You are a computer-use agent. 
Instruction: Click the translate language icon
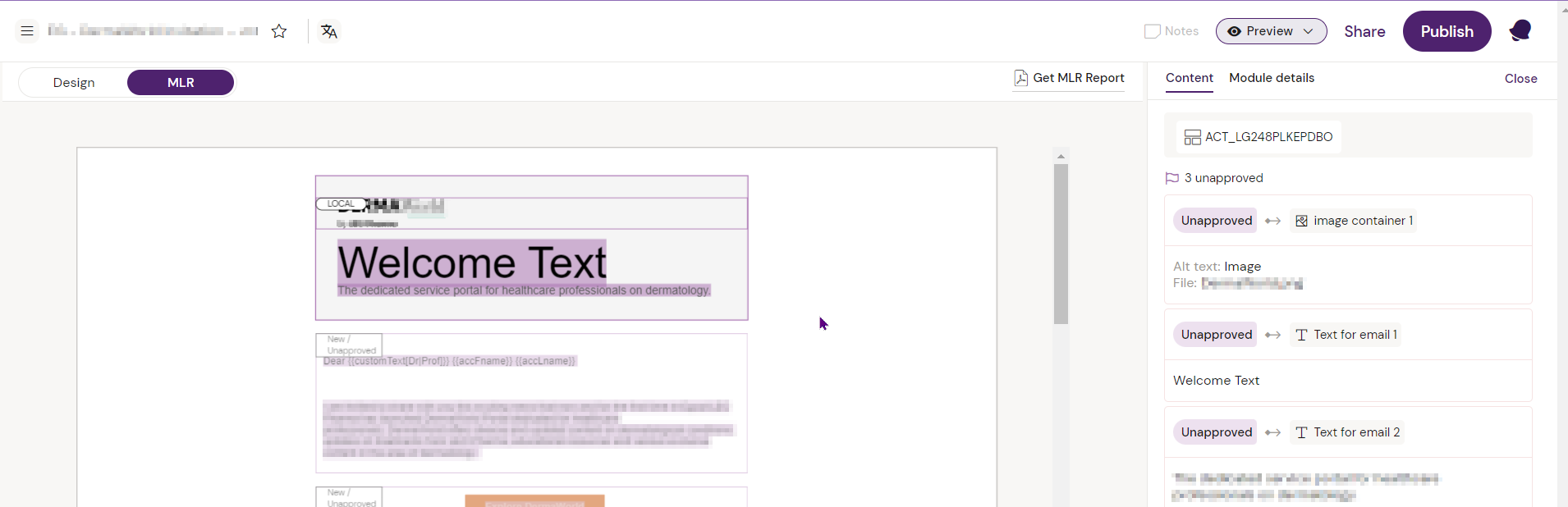329,31
